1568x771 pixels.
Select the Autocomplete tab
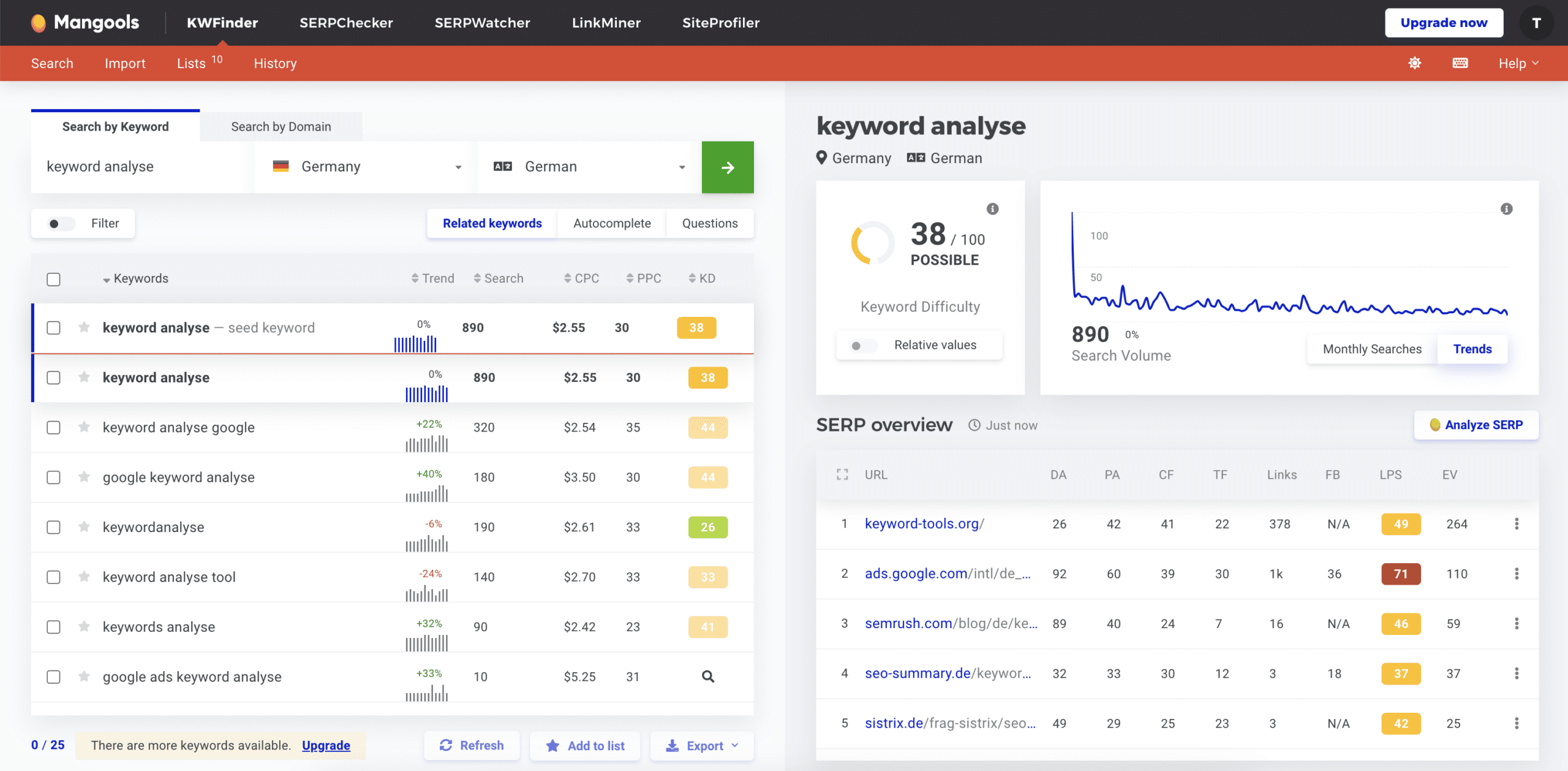tap(612, 224)
